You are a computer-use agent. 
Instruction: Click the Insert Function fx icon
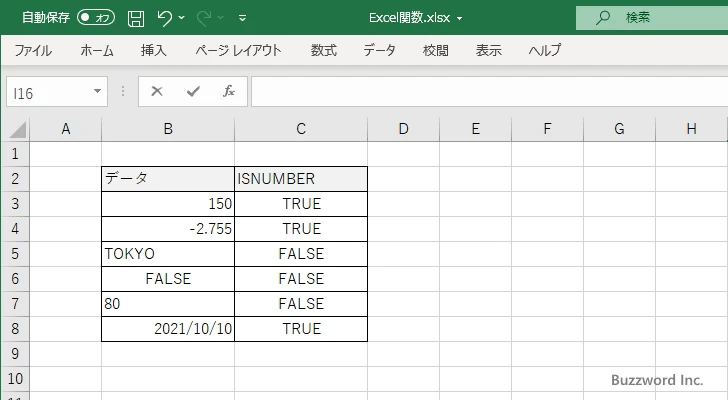pos(229,91)
